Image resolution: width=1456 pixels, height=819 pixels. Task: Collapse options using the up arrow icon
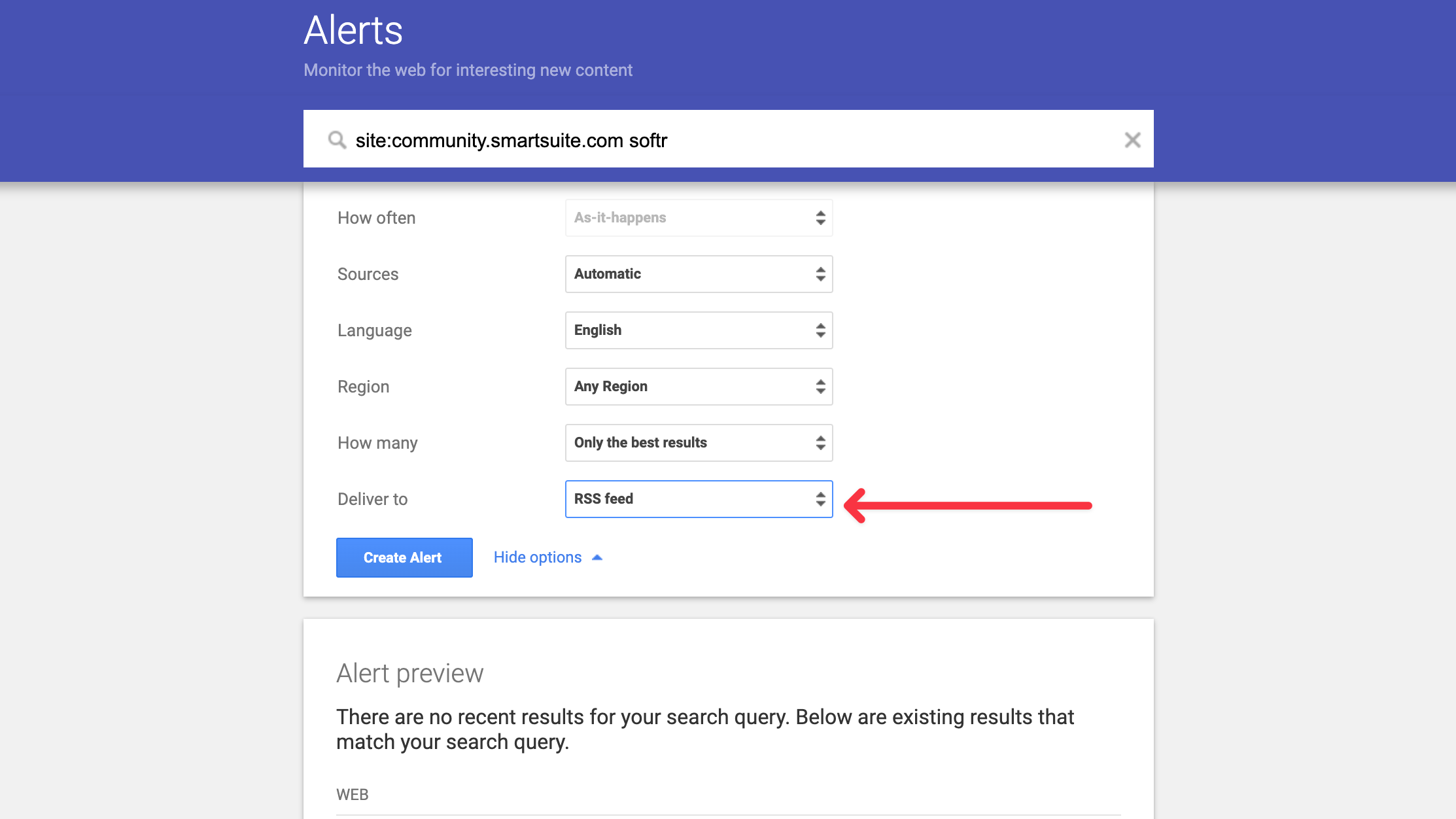597,557
